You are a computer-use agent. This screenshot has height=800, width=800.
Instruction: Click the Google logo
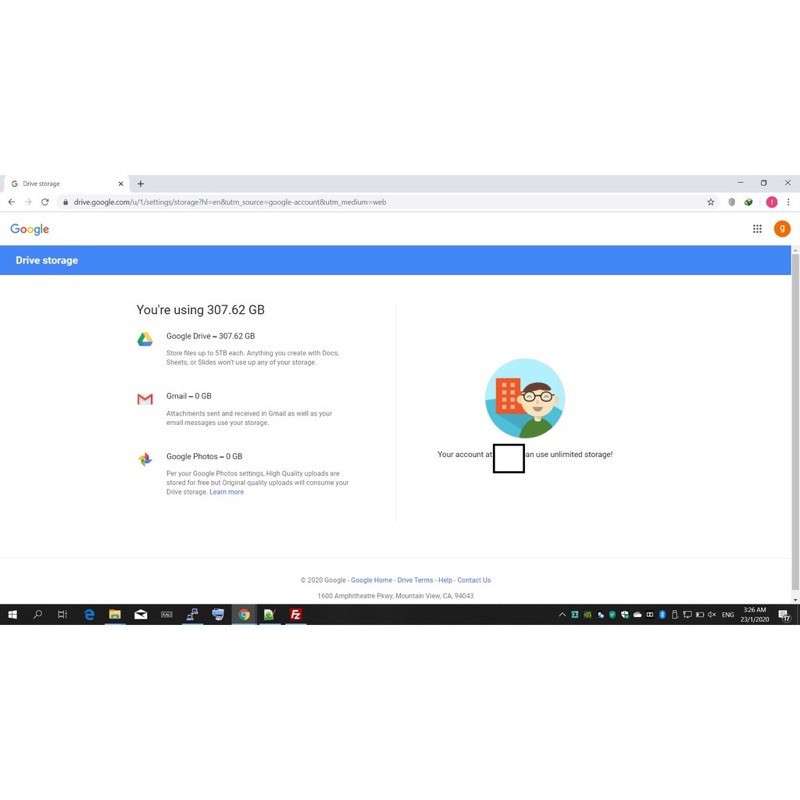click(30, 230)
